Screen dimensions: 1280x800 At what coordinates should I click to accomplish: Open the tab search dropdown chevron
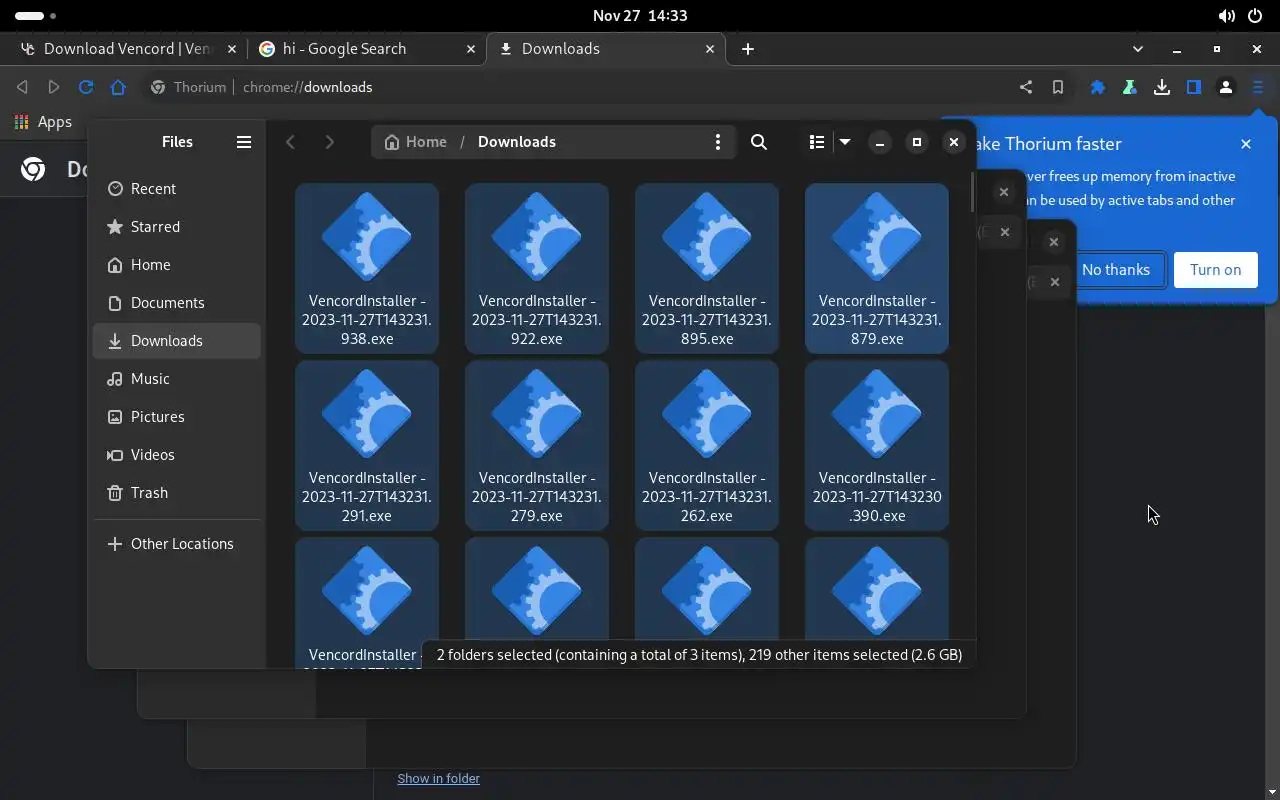[x=1137, y=48]
